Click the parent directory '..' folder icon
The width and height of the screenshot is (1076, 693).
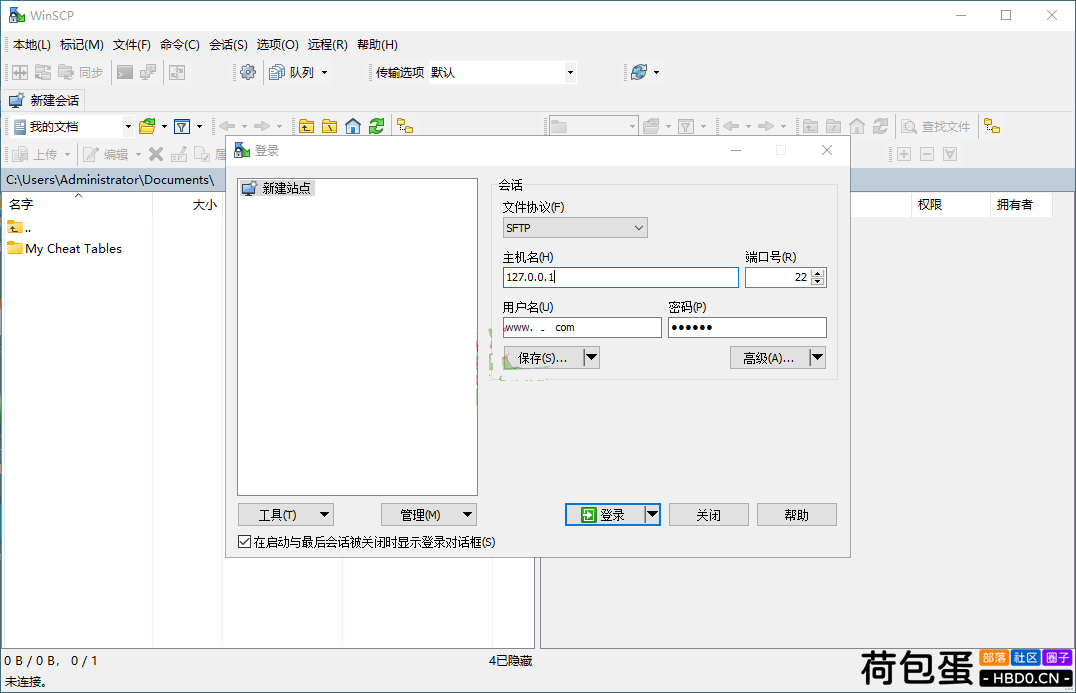point(15,227)
